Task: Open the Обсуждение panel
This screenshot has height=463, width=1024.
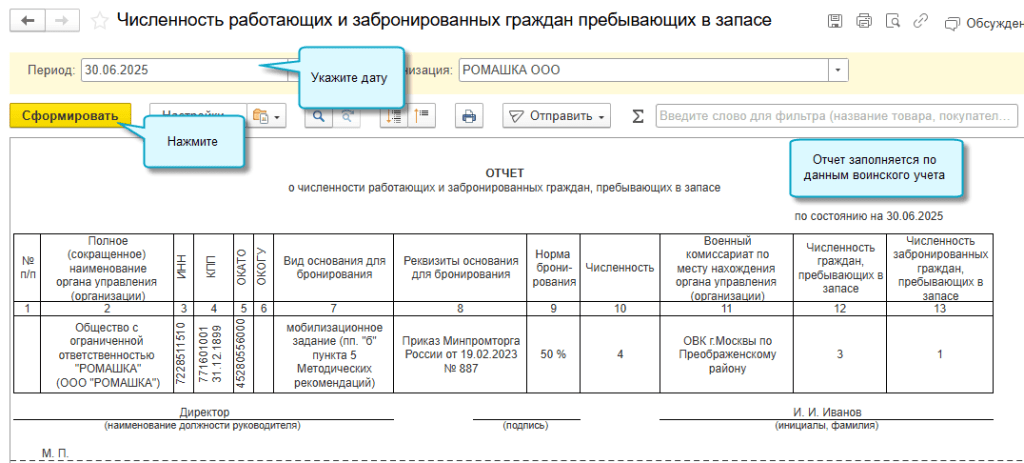Action: pos(983,22)
